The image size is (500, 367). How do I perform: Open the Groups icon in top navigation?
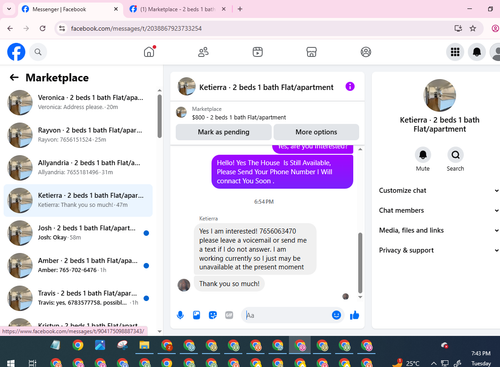click(366, 52)
